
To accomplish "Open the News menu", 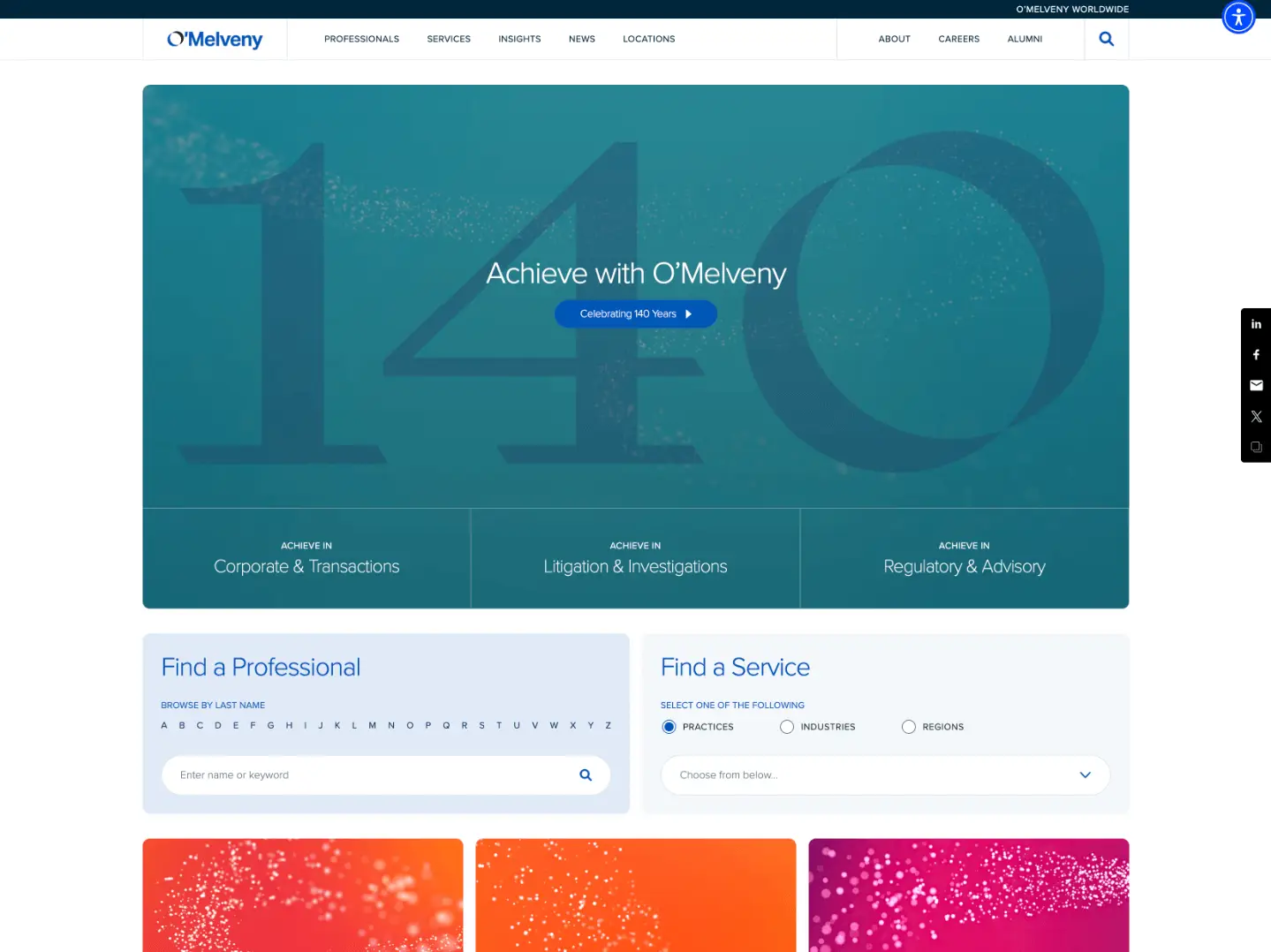I will point(582,39).
